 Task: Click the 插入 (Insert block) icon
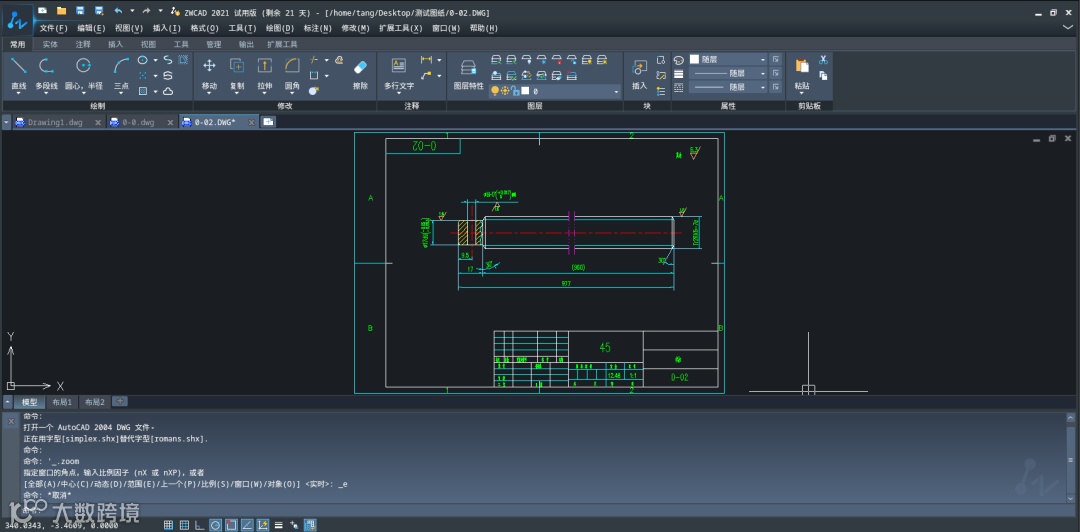point(639,69)
